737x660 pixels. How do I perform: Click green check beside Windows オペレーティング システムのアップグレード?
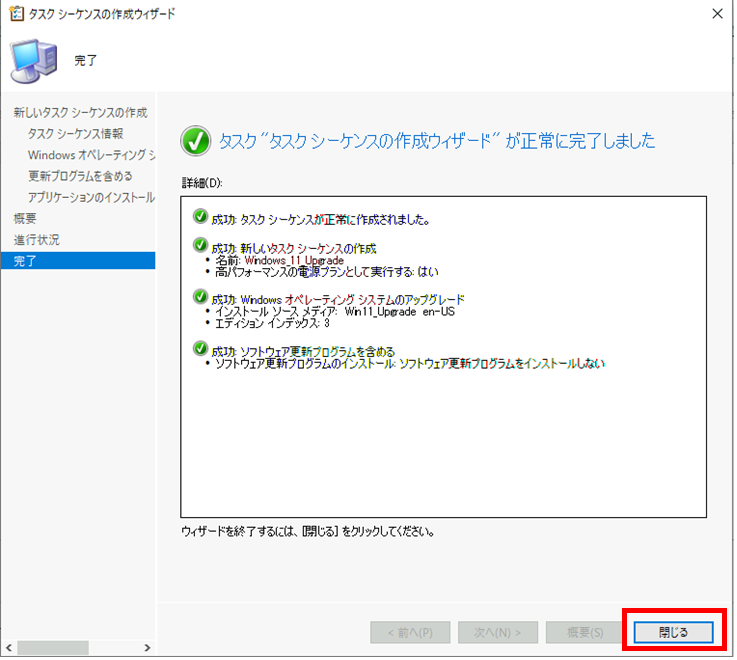pos(200,297)
